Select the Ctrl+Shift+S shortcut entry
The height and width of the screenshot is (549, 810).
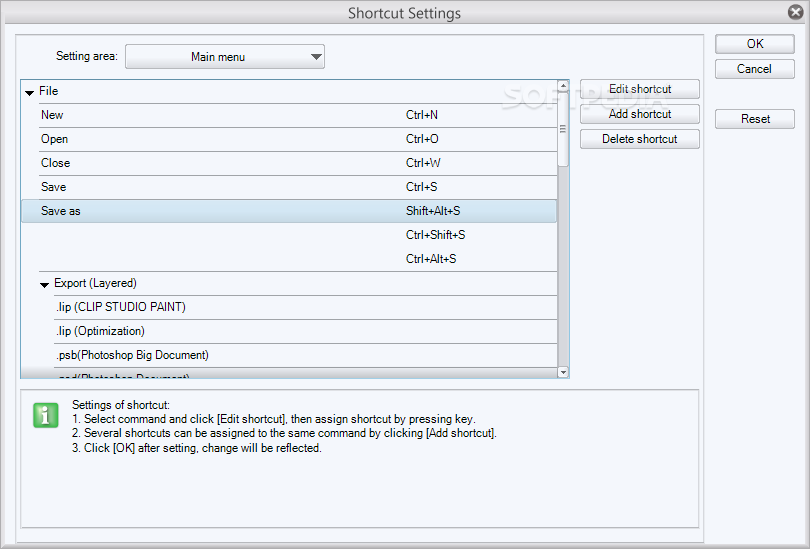point(435,235)
